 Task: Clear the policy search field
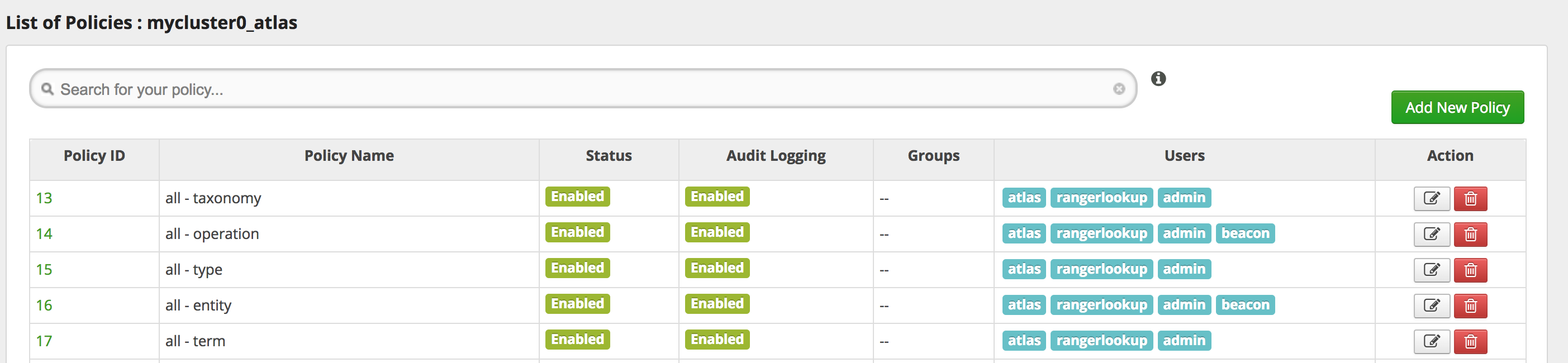[1119, 89]
